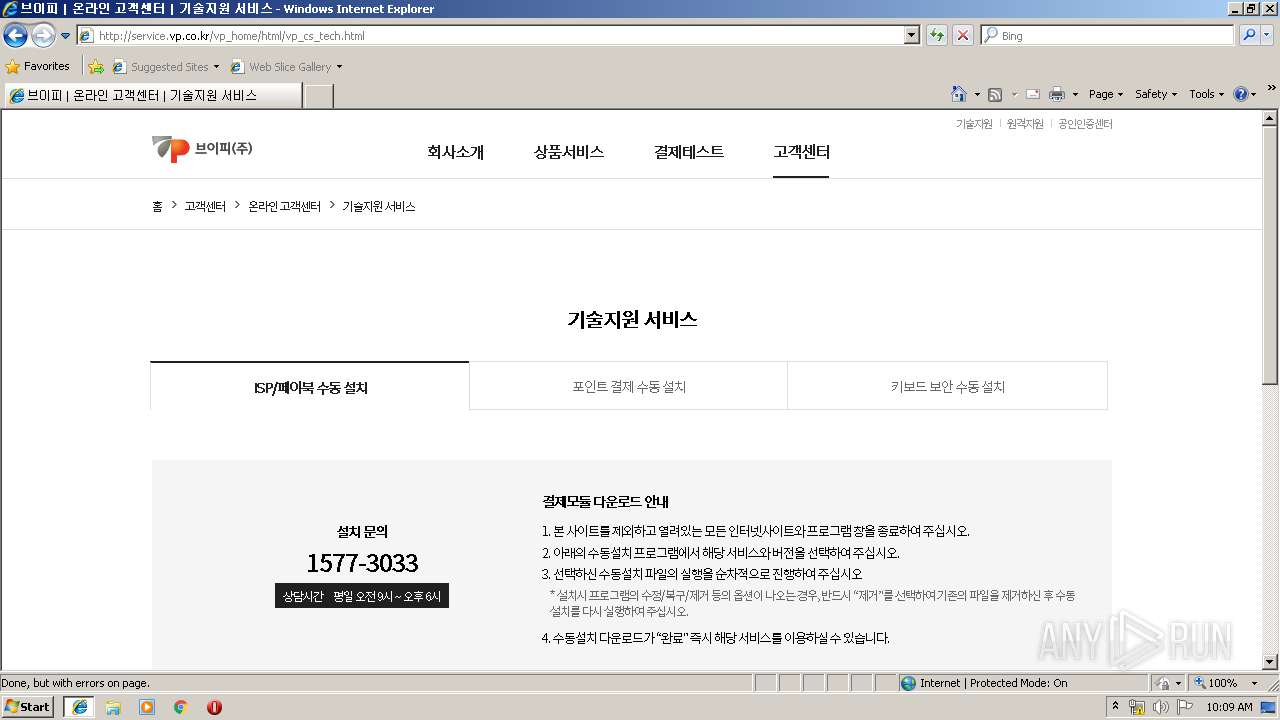The width and height of the screenshot is (1280, 720).
Task: Click the 상담시간 평일 오전9시~오후6시 badge
Action: click(362, 596)
